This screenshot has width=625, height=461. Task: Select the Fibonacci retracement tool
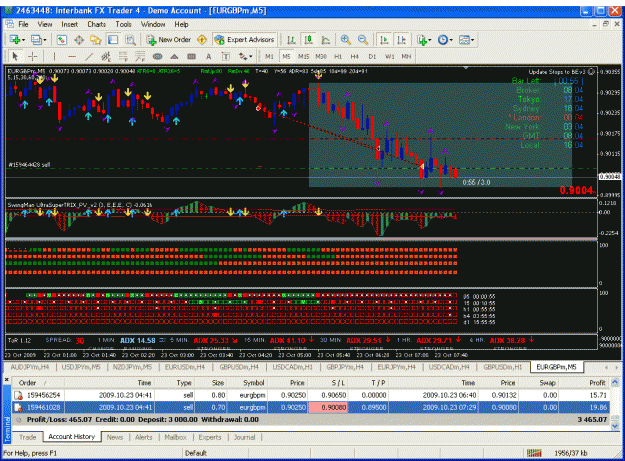(x=123, y=56)
